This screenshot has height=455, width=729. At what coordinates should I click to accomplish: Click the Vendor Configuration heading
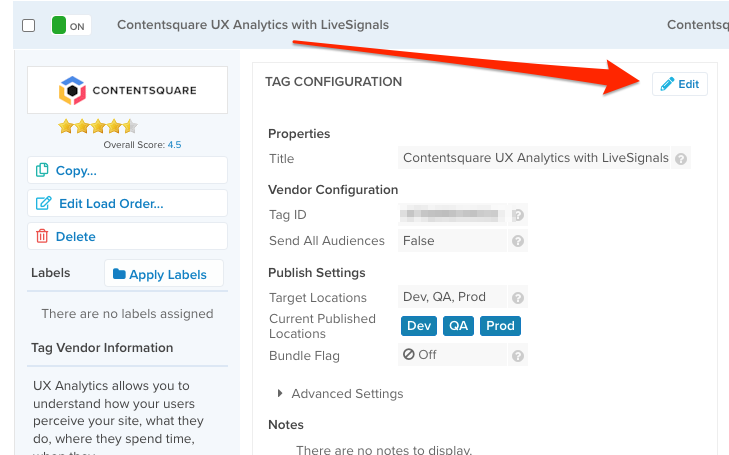333,190
